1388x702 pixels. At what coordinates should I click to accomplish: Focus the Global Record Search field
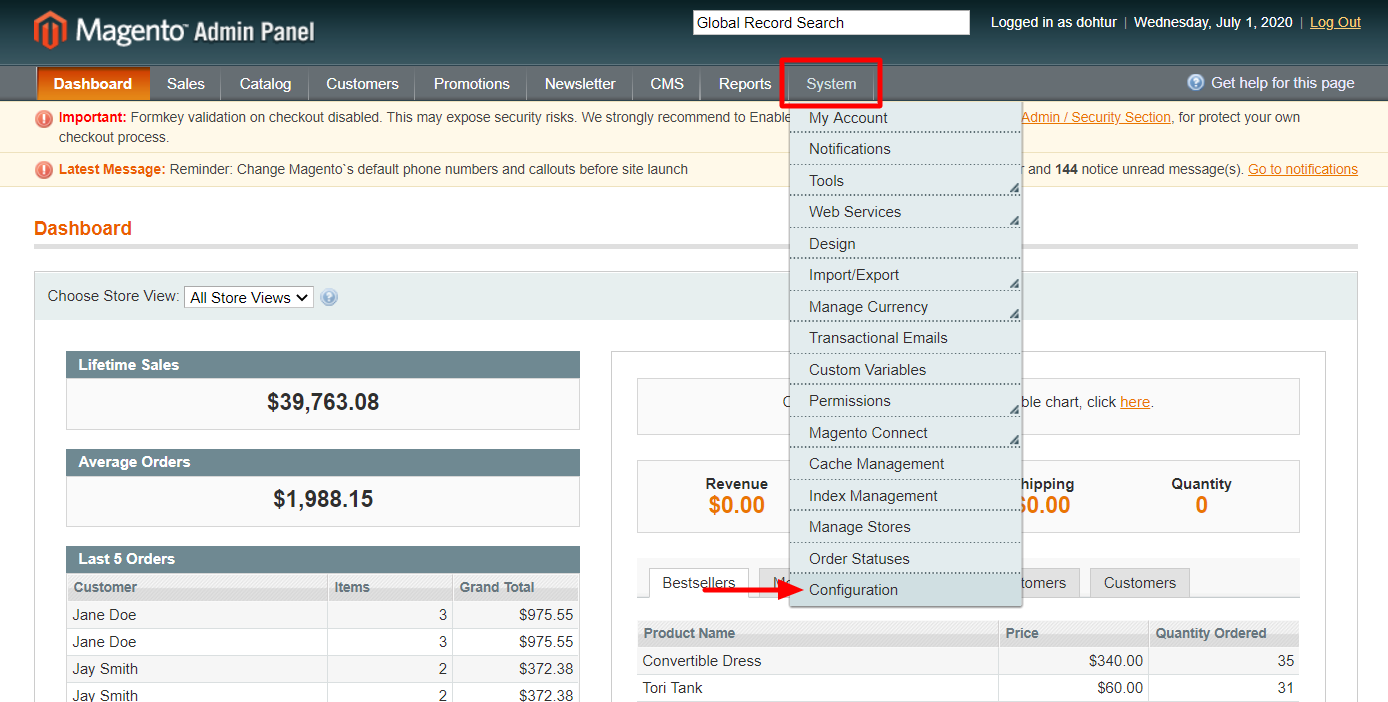point(831,22)
